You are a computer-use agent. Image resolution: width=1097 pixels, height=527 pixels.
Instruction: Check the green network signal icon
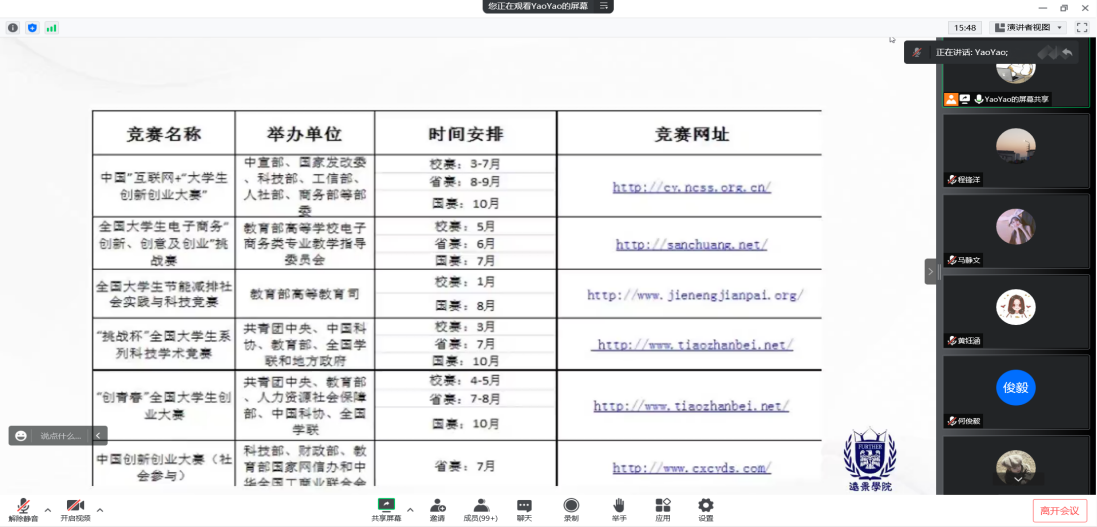click(51, 28)
